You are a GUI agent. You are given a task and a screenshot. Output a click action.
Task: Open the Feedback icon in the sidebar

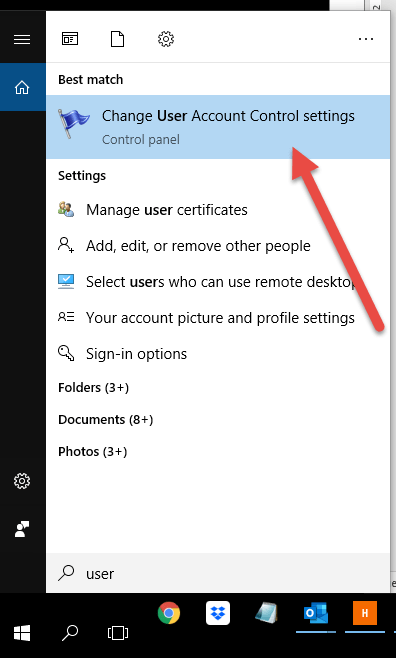[x=22, y=529]
